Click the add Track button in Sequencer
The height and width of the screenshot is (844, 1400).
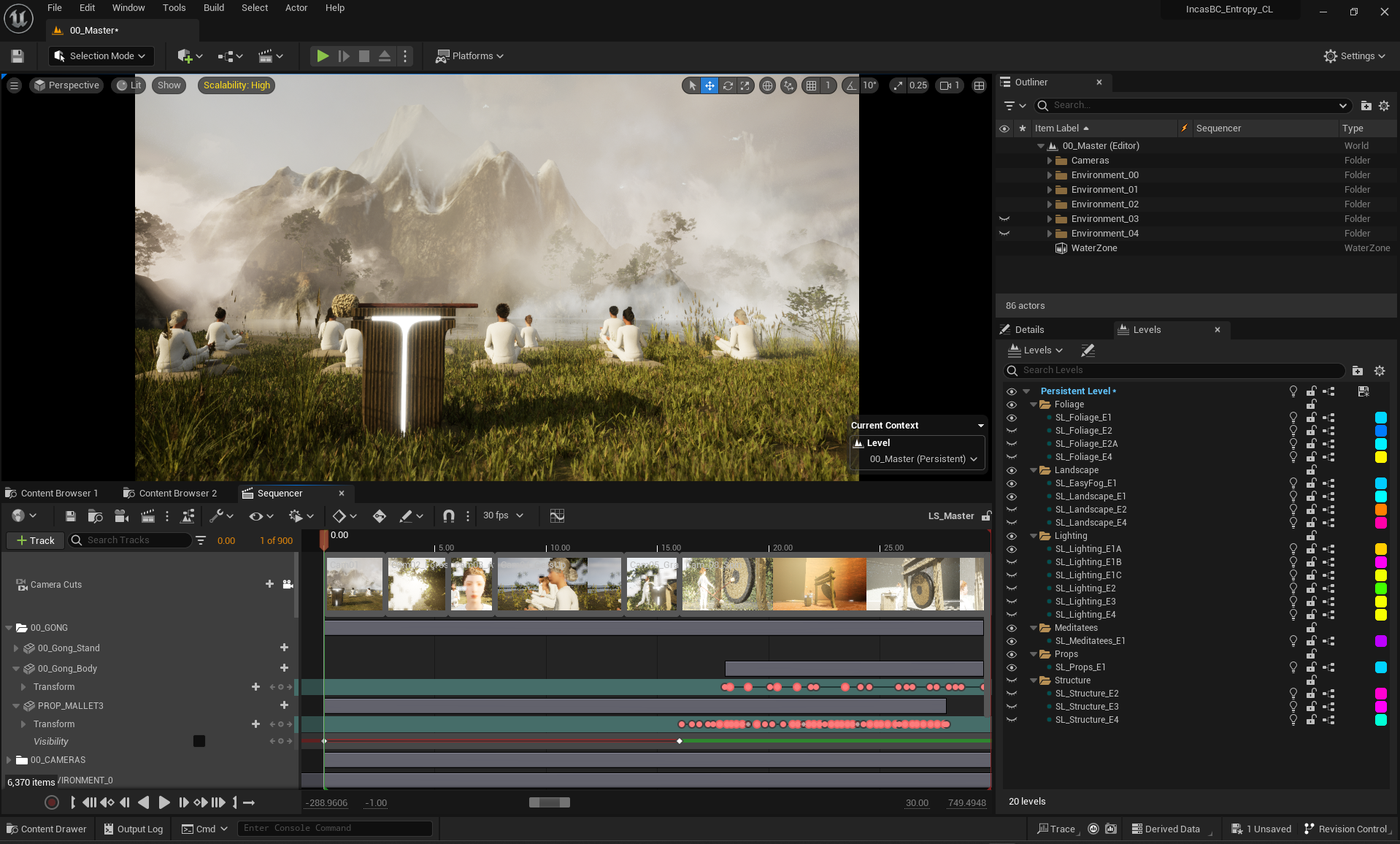click(x=35, y=540)
